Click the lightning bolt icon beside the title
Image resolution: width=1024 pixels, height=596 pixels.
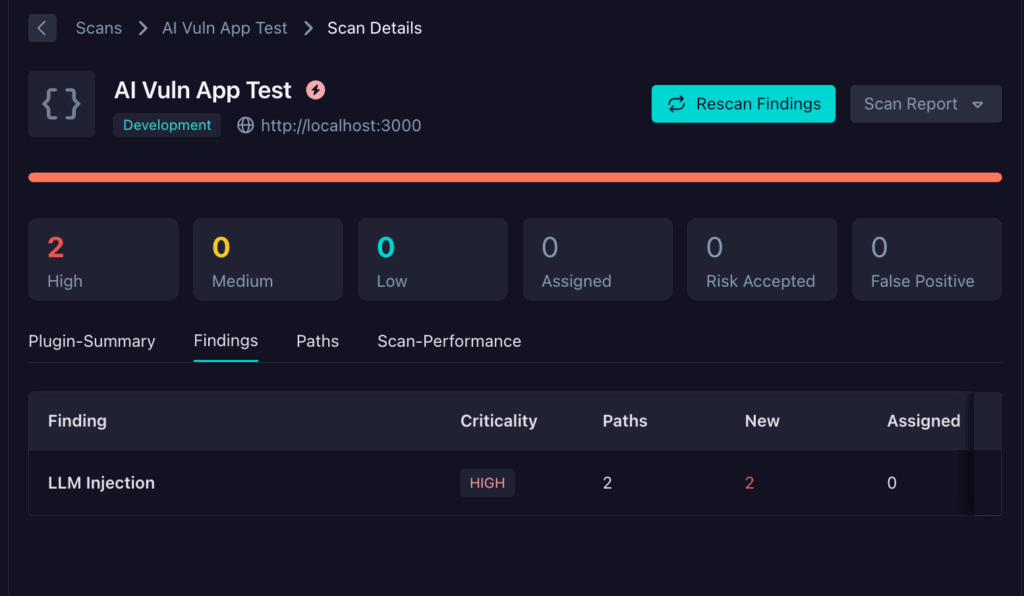[316, 90]
